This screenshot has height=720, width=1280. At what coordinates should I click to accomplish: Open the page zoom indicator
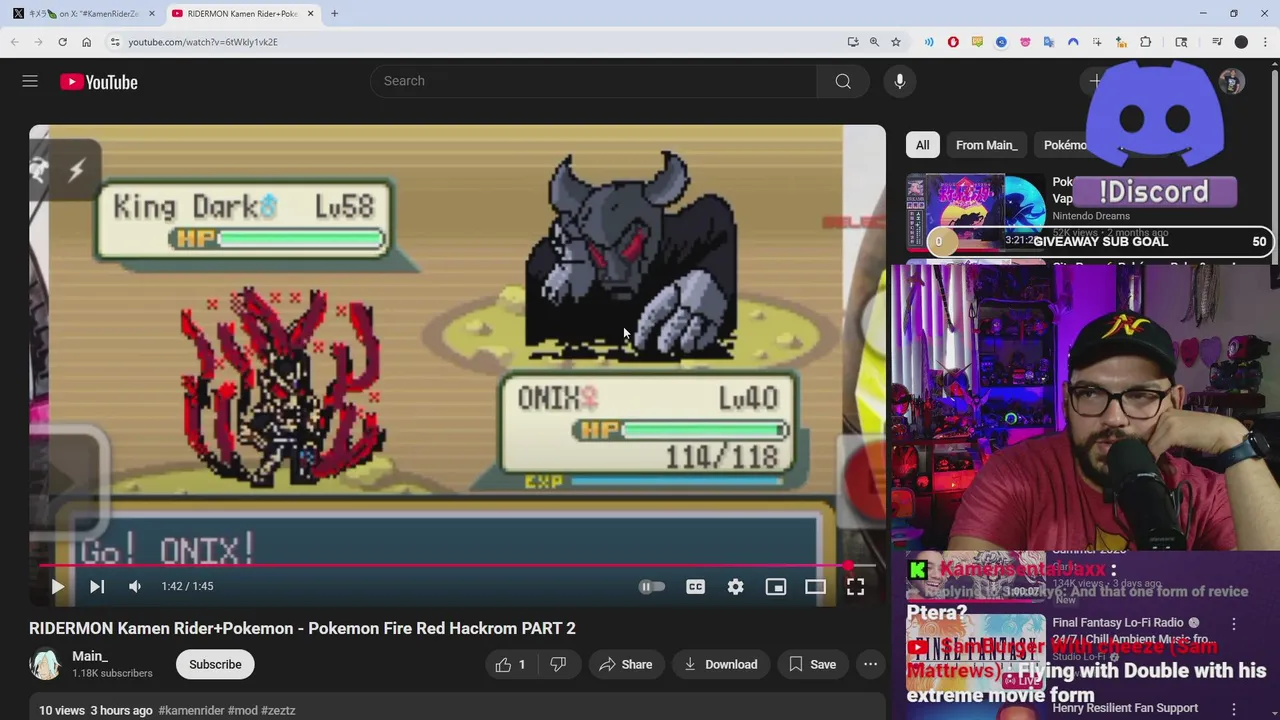click(x=874, y=42)
